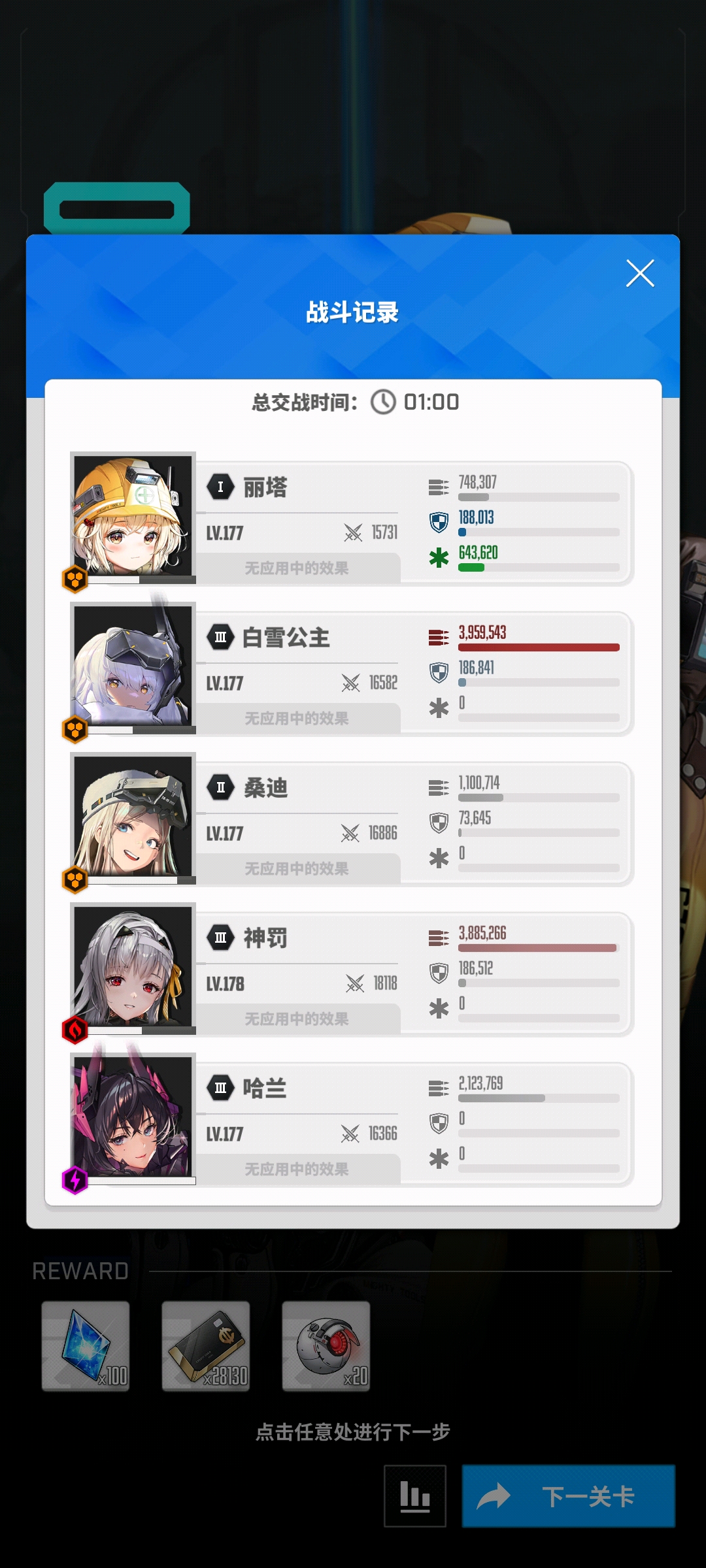Tap the 点击任意处进行下一步 prompt text
This screenshot has width=706, height=1568.
coord(353,1431)
